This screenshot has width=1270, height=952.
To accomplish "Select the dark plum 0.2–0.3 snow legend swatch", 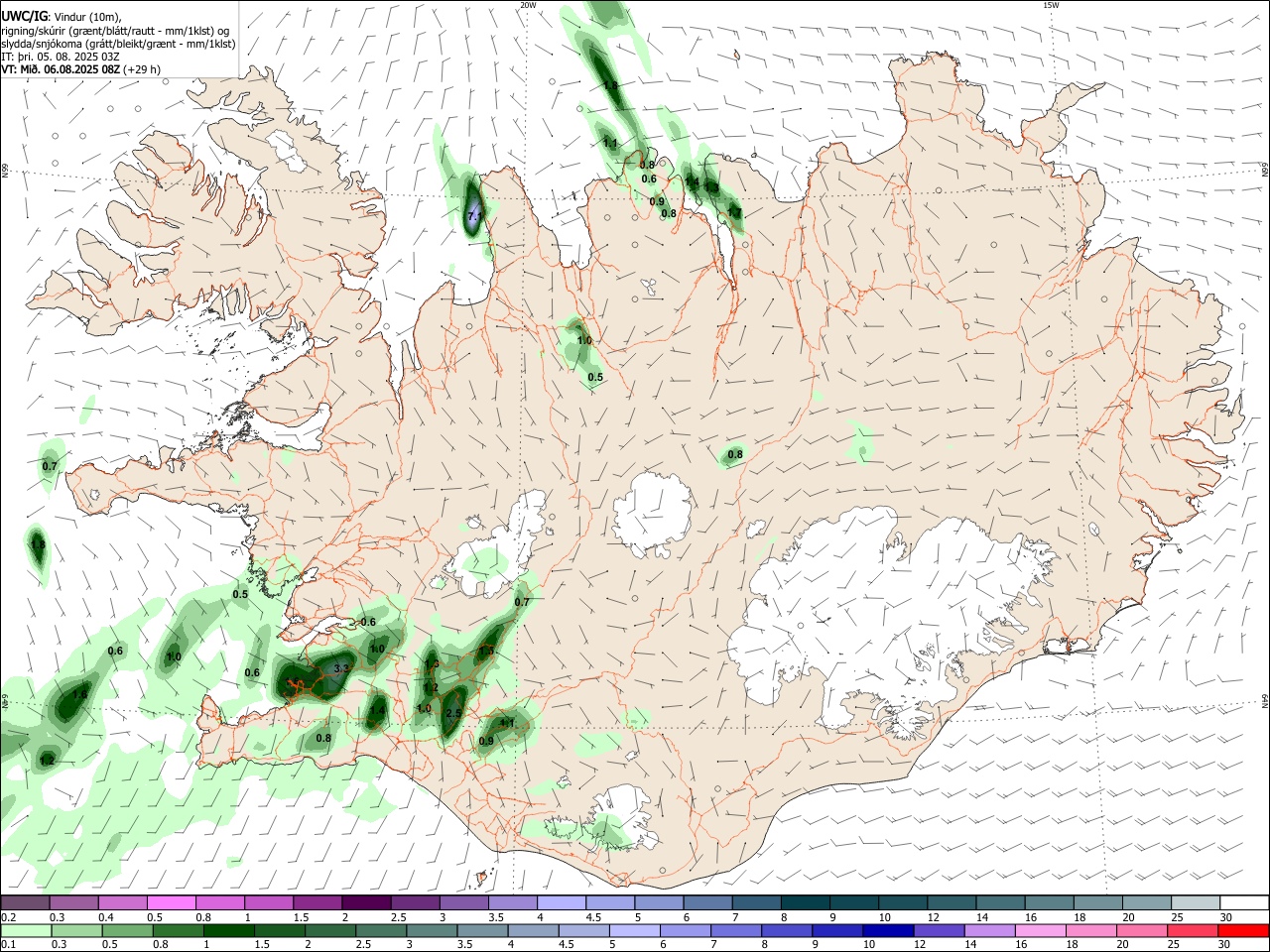I will click(25, 903).
